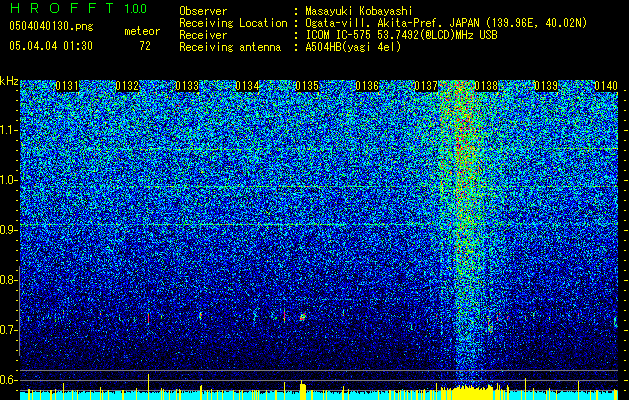This screenshot has height=400, width=629.
Task: Click the date 05.04.04 01:30
Action: 51,46
